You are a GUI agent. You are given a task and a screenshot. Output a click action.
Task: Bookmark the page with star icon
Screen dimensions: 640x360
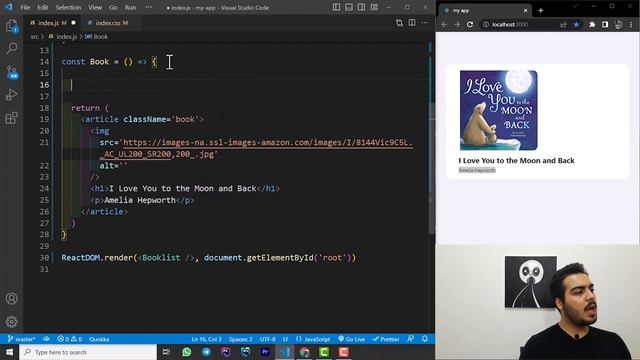(576, 24)
